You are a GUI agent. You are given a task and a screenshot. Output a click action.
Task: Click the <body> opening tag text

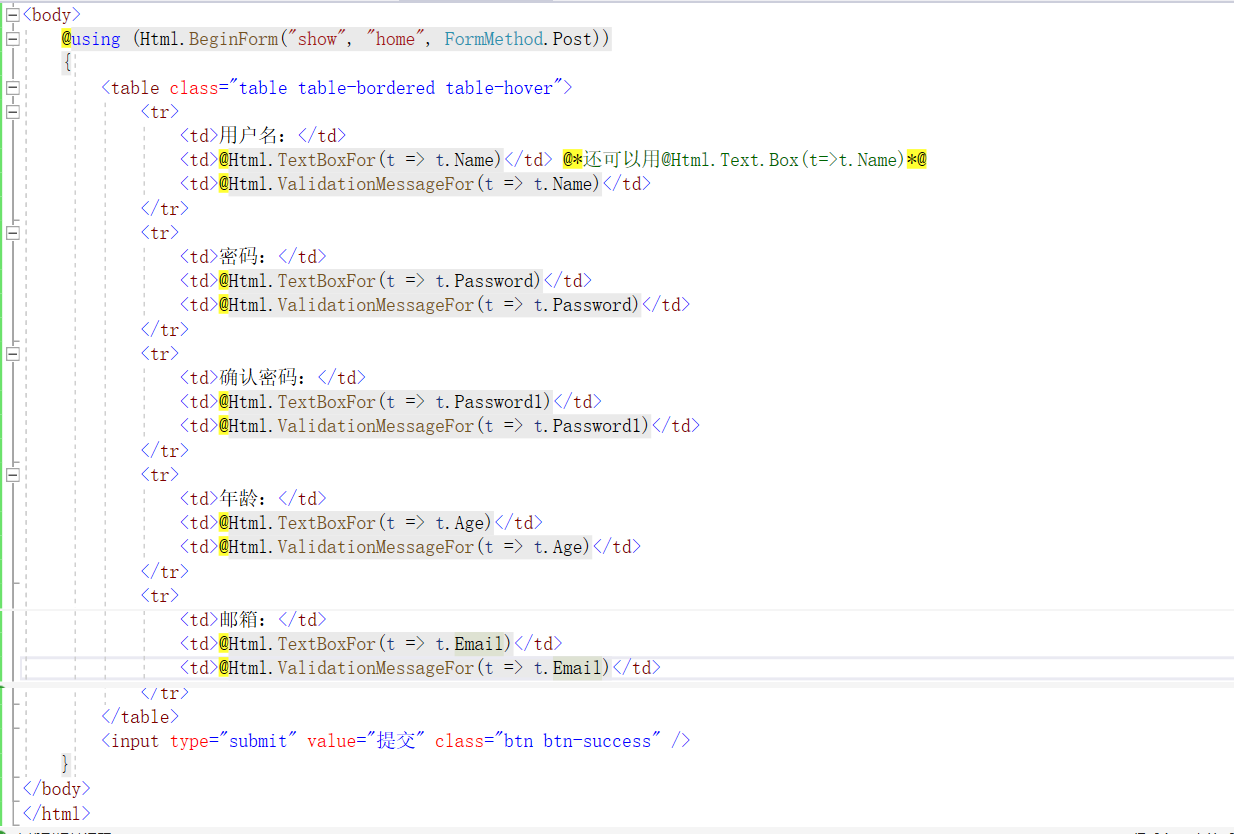[x=51, y=15]
